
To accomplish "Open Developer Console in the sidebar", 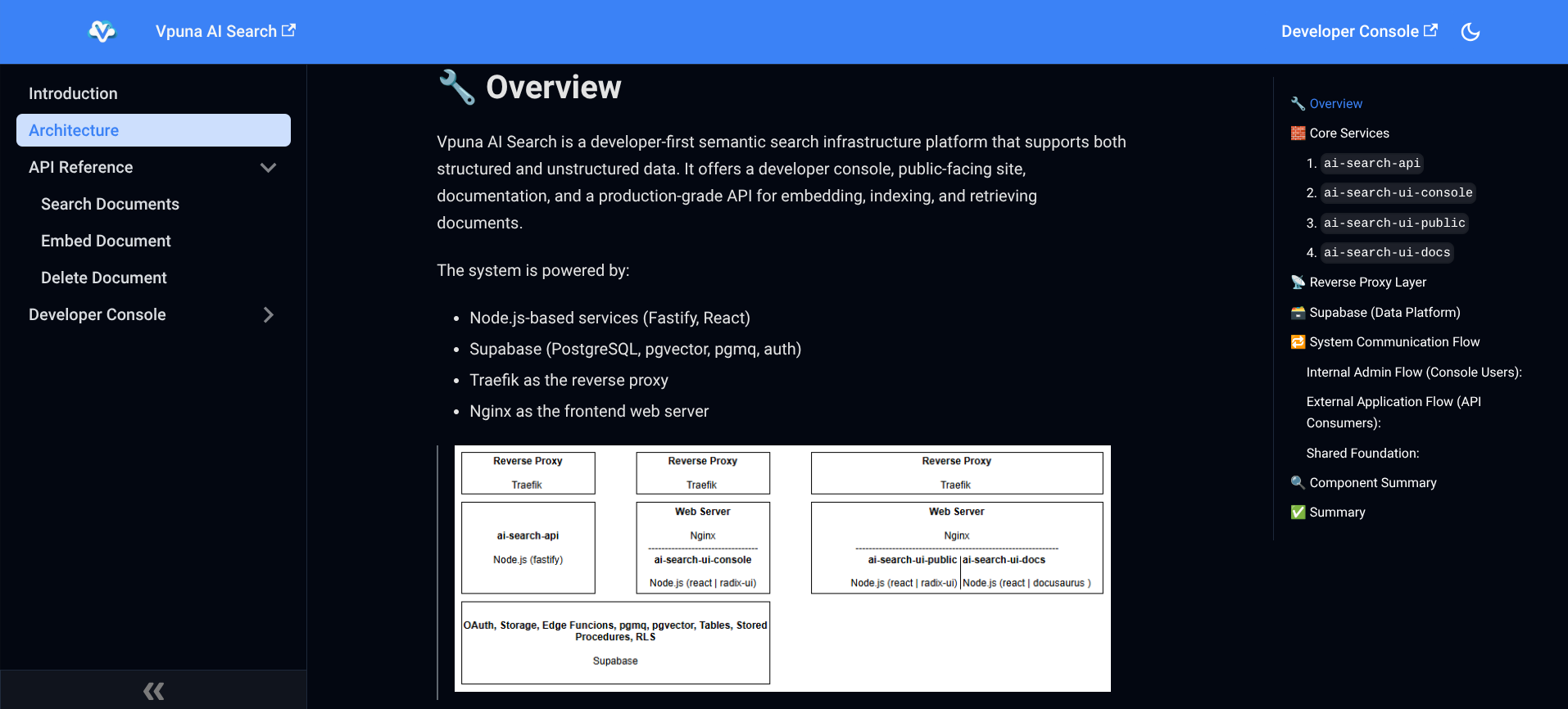I will point(97,314).
